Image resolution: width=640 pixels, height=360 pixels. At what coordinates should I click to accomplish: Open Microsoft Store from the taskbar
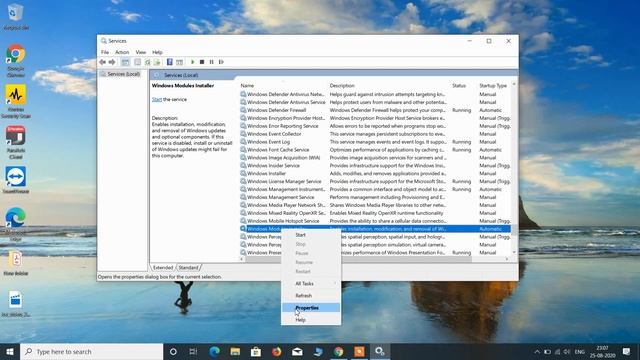click(256, 351)
